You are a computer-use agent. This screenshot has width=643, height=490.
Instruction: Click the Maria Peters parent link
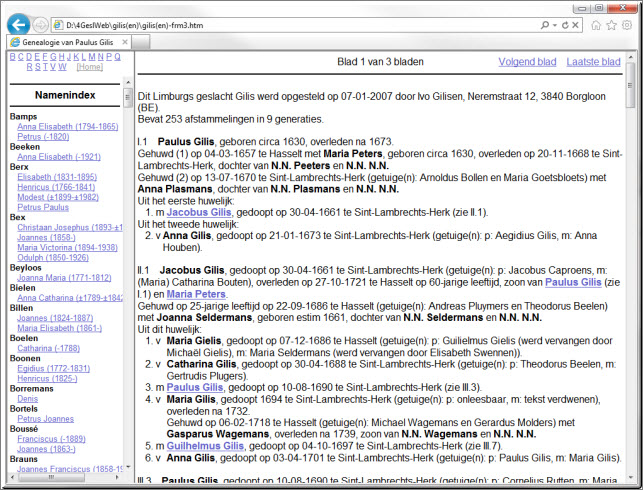(195, 294)
